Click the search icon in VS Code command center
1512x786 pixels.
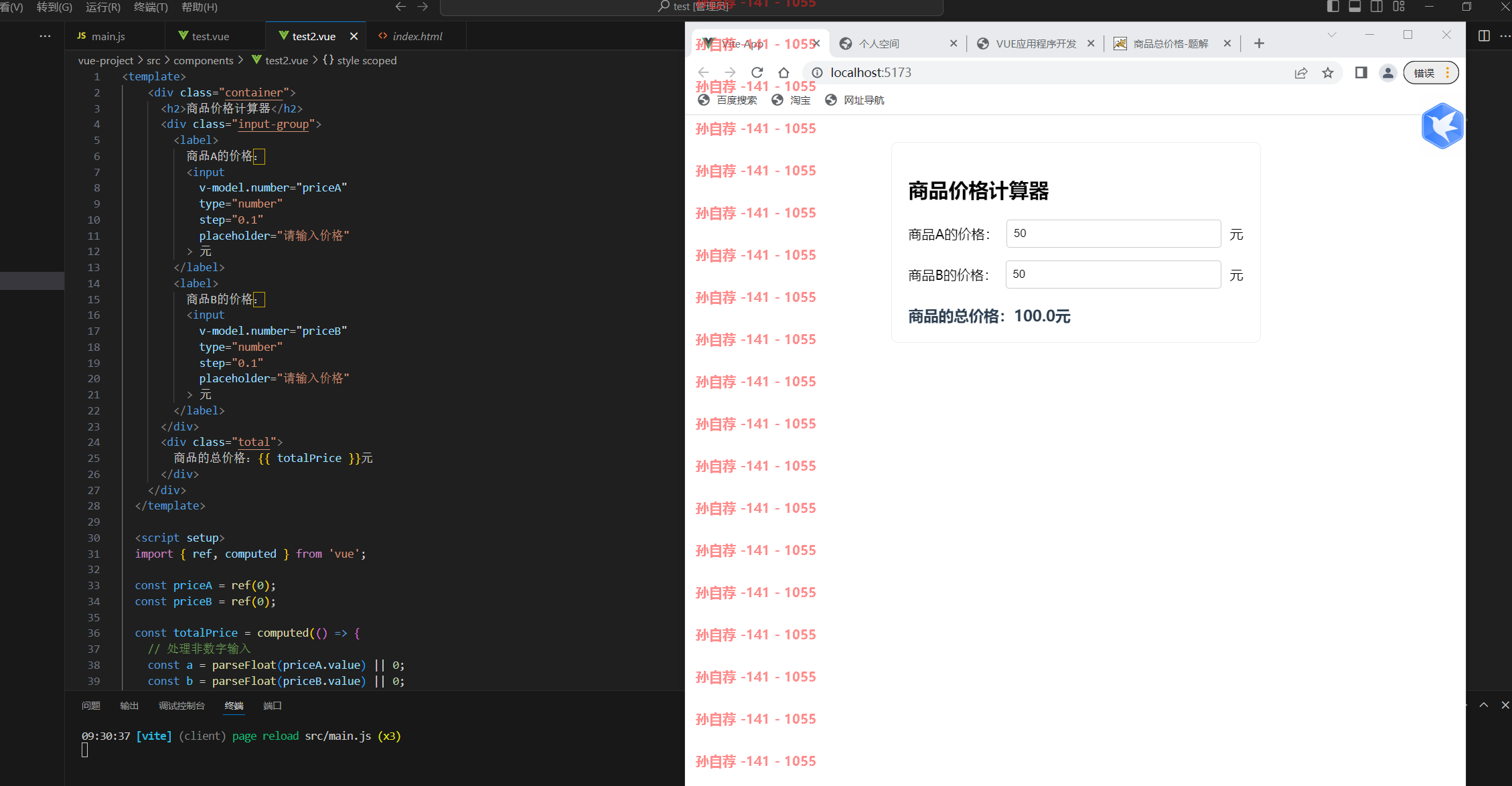664,7
